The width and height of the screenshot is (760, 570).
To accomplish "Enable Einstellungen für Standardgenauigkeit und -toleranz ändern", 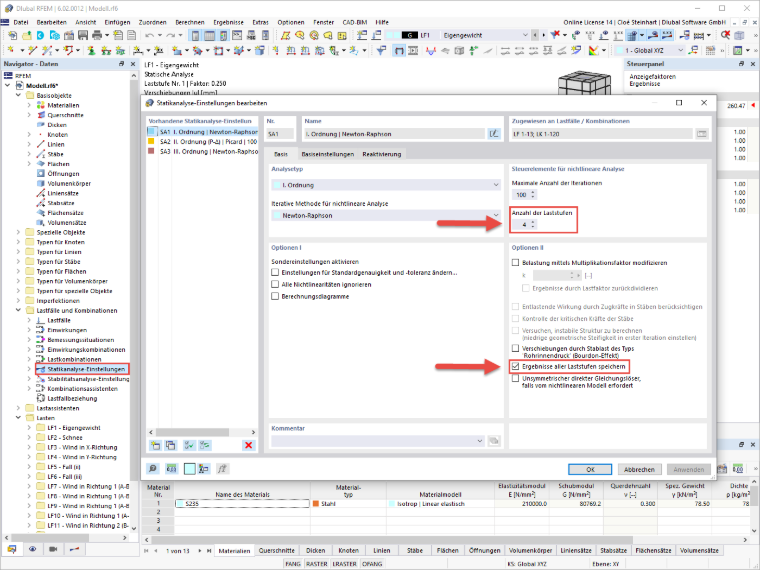I will 275,272.
